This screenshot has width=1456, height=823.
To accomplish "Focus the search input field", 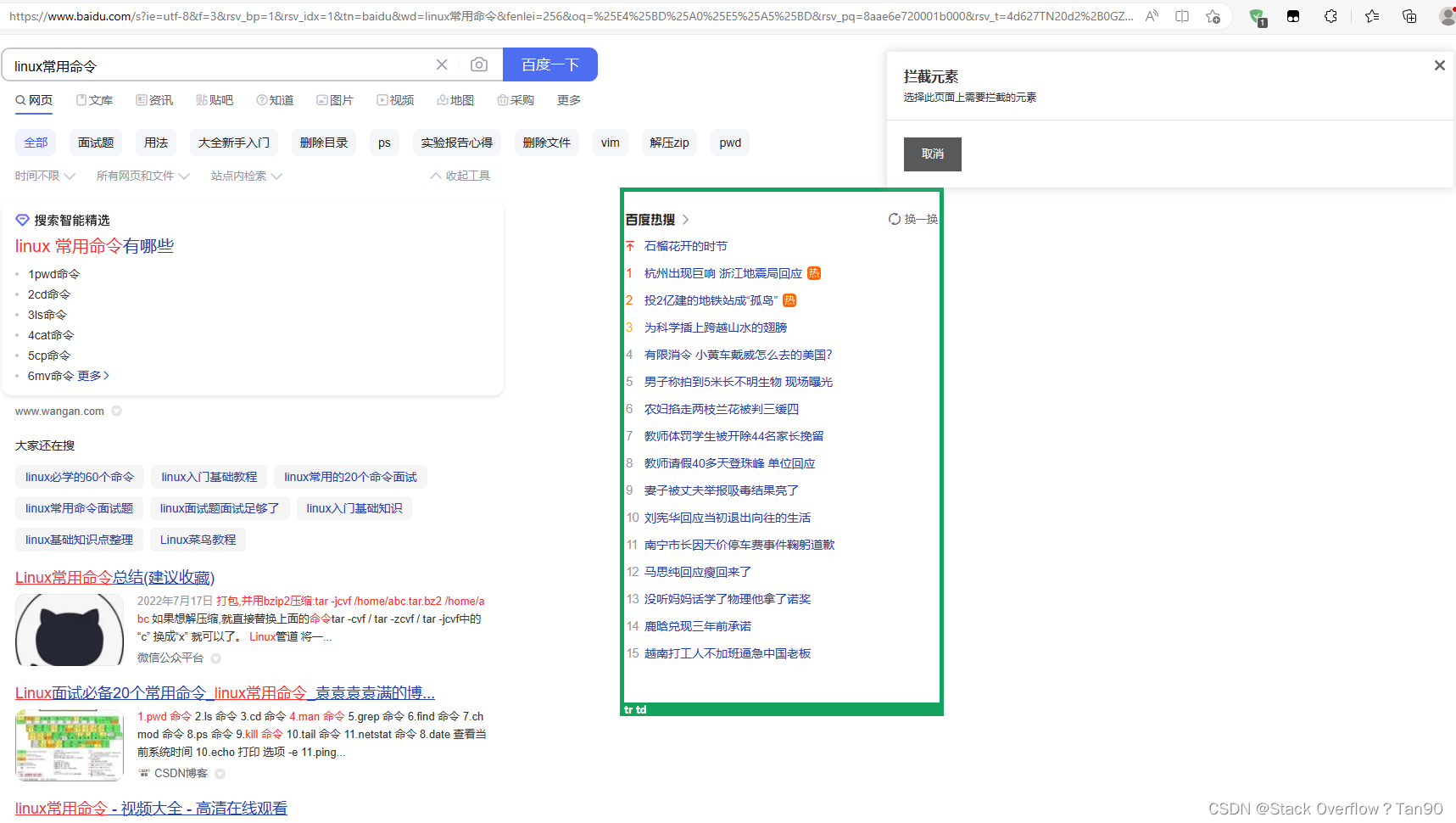I will point(220,65).
